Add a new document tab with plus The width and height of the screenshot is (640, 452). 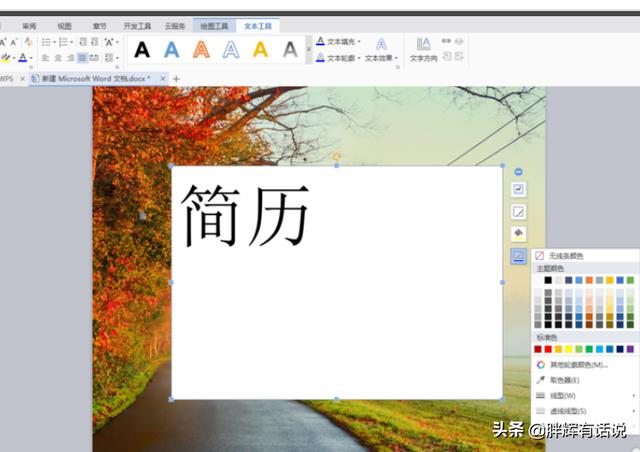176,79
